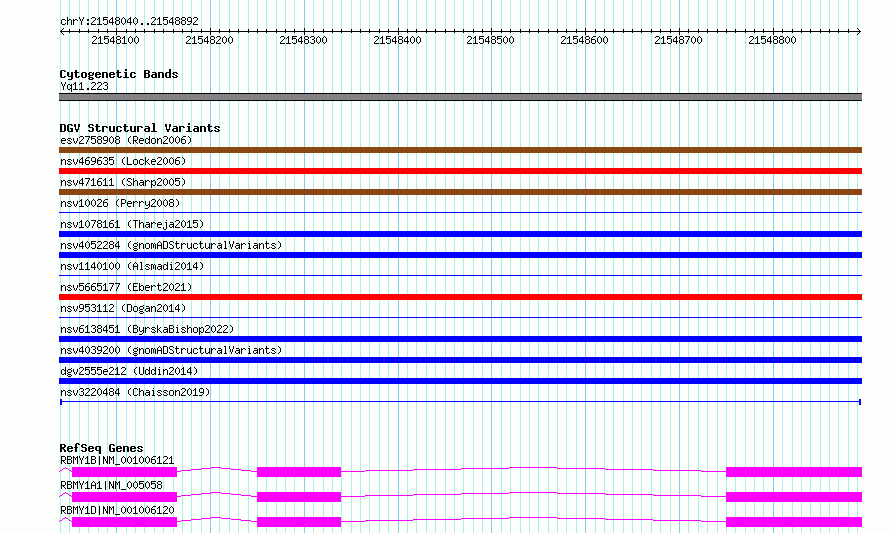Click variant label nsv4039200 (gnomADStructuralVariants)
Viewport: 890px width, 533px height.
[x=171, y=350]
